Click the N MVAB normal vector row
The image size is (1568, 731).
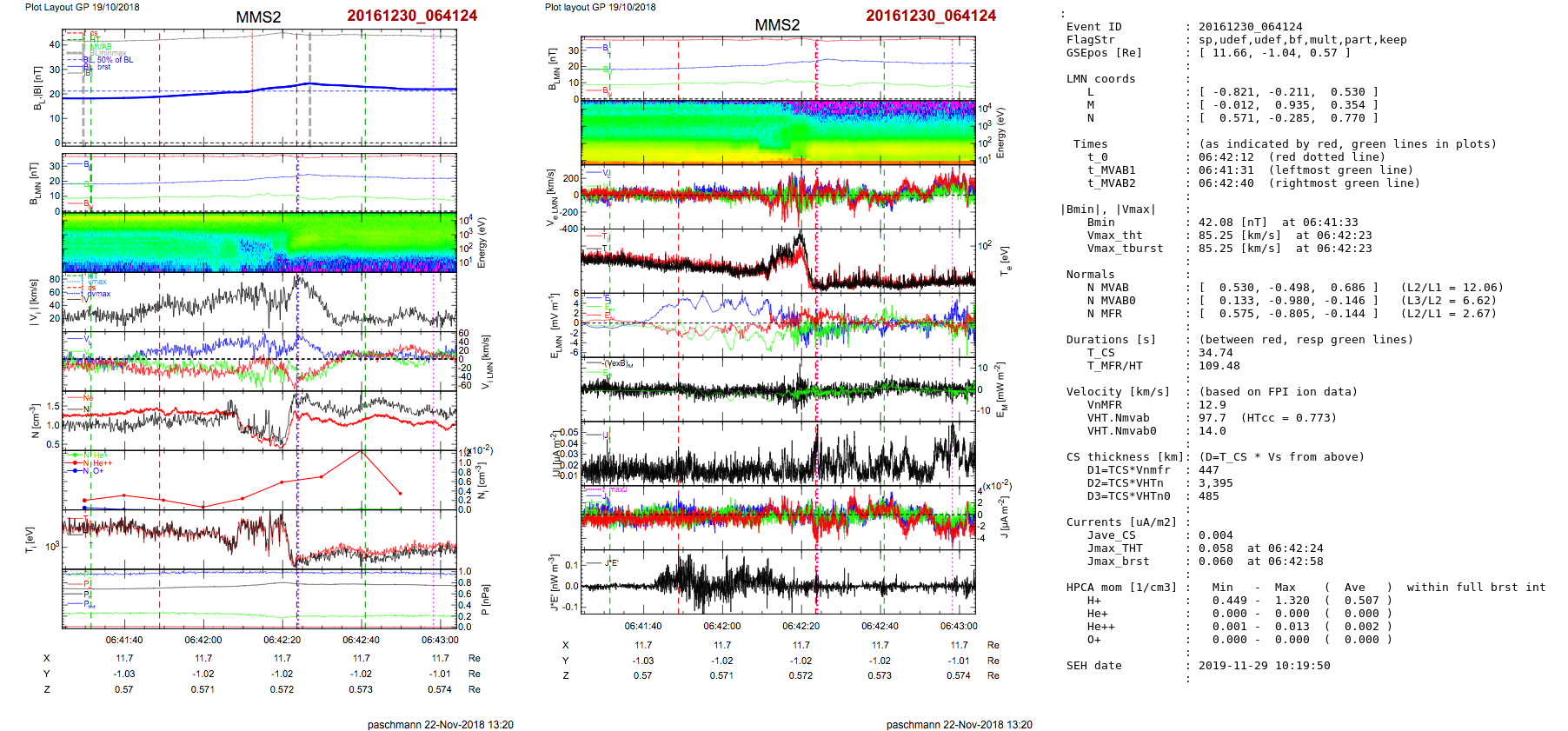point(1284,288)
